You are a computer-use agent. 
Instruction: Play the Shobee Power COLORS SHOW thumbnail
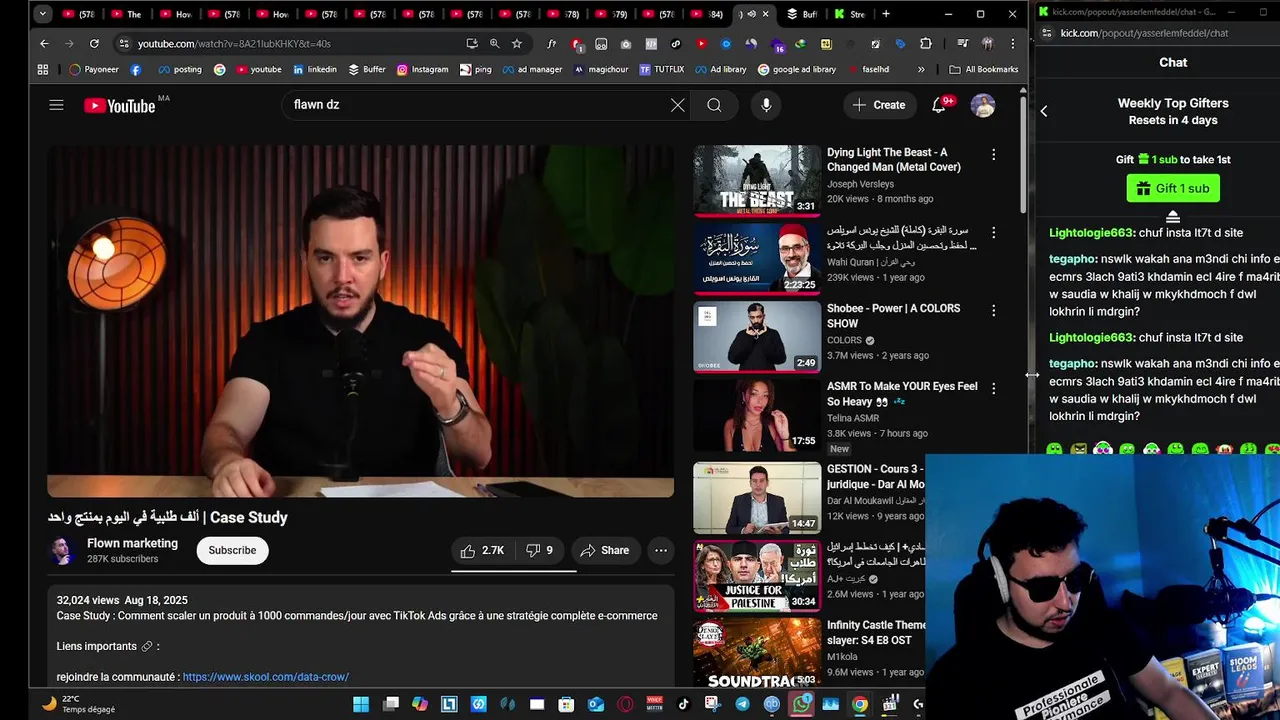click(x=757, y=336)
